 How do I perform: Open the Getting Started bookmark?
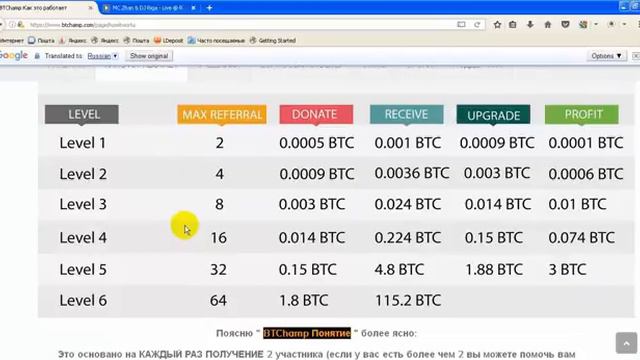[273, 40]
